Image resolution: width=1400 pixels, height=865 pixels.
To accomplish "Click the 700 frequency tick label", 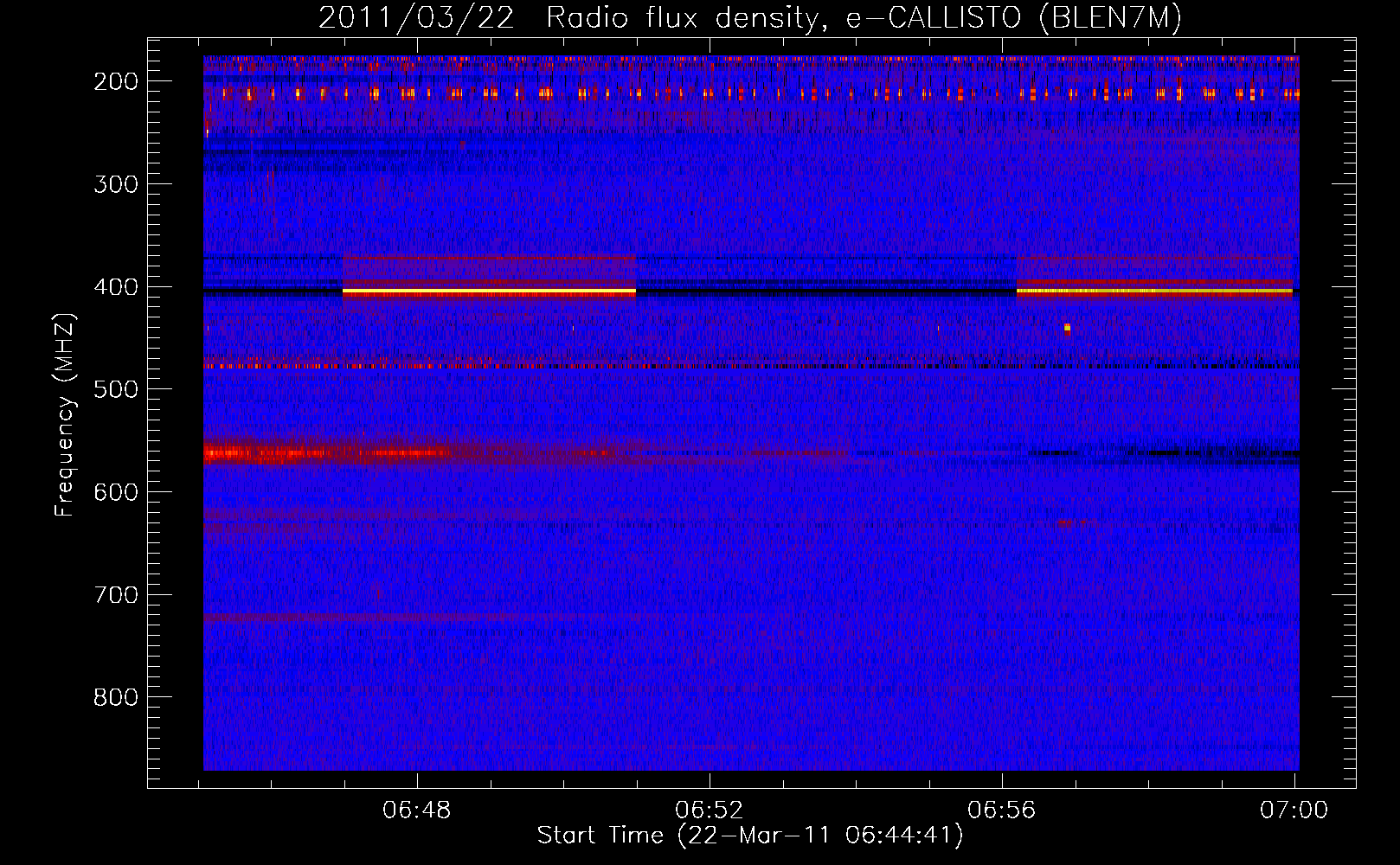I will pyautogui.click(x=116, y=595).
